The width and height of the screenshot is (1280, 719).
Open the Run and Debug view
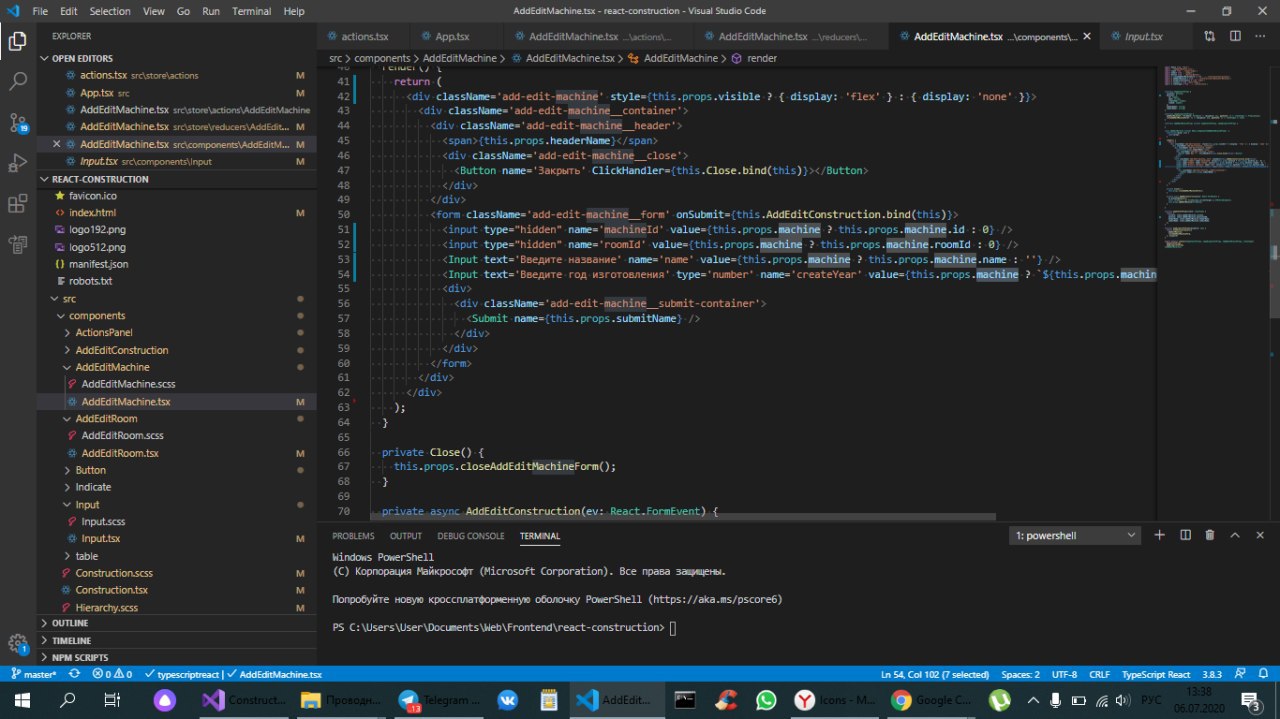pyautogui.click(x=17, y=163)
